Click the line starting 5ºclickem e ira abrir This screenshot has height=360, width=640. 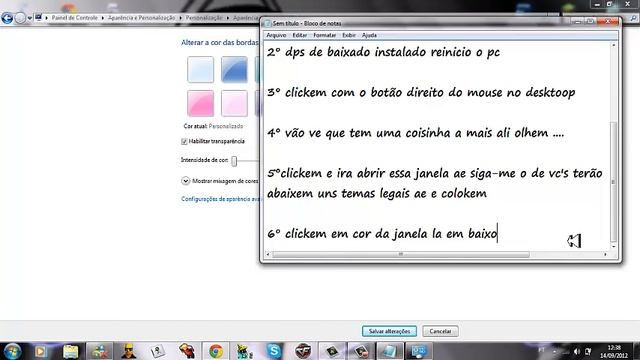(x=435, y=173)
